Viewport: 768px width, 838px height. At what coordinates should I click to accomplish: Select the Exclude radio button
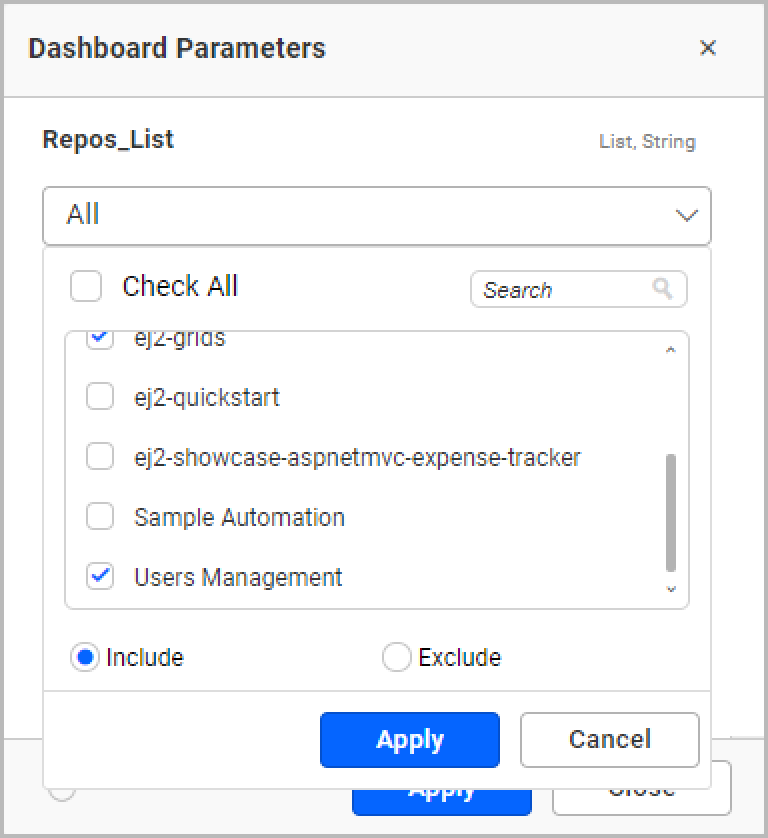(x=397, y=657)
